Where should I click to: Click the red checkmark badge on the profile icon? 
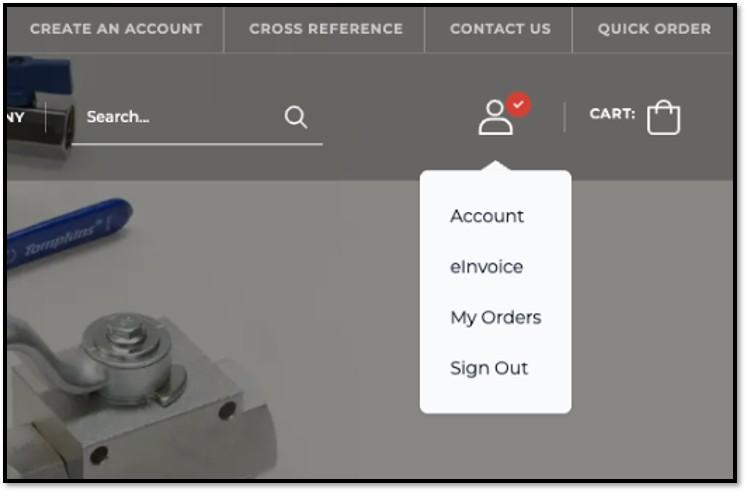tap(518, 104)
